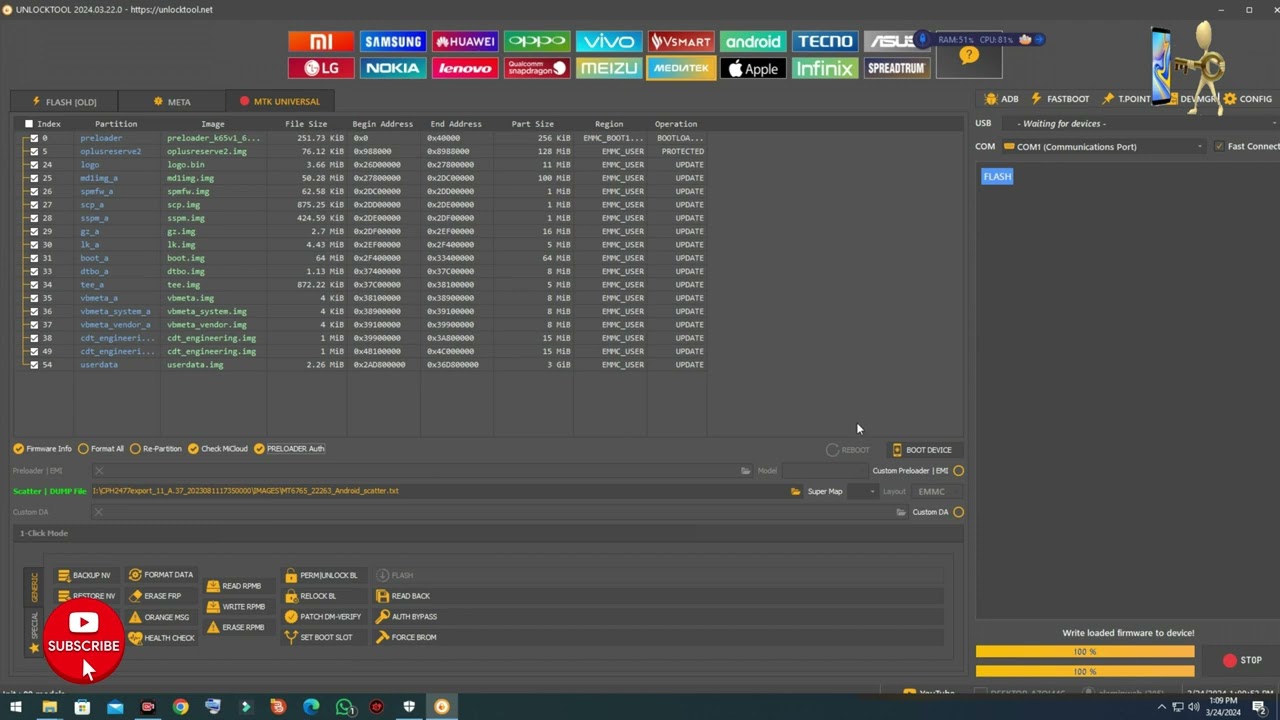Select the Infinix brand logo
1280x720 pixels.
pyautogui.click(x=825, y=68)
